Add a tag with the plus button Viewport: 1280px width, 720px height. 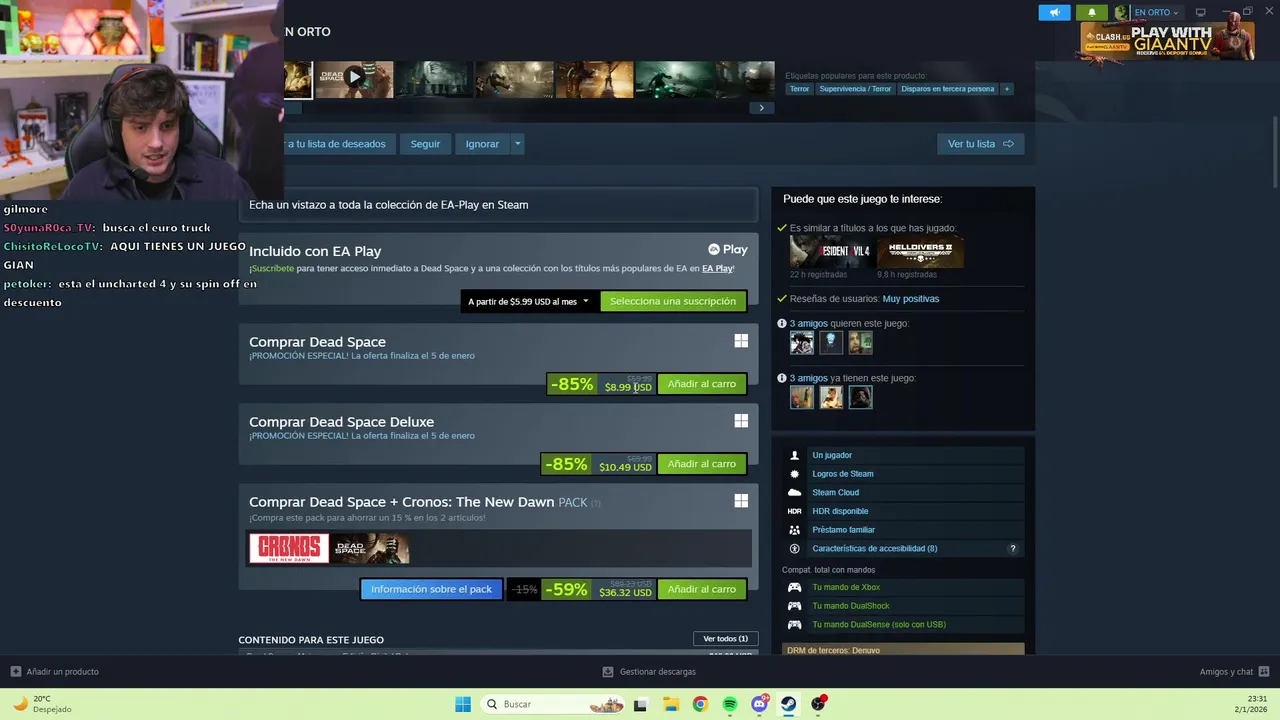(1007, 89)
